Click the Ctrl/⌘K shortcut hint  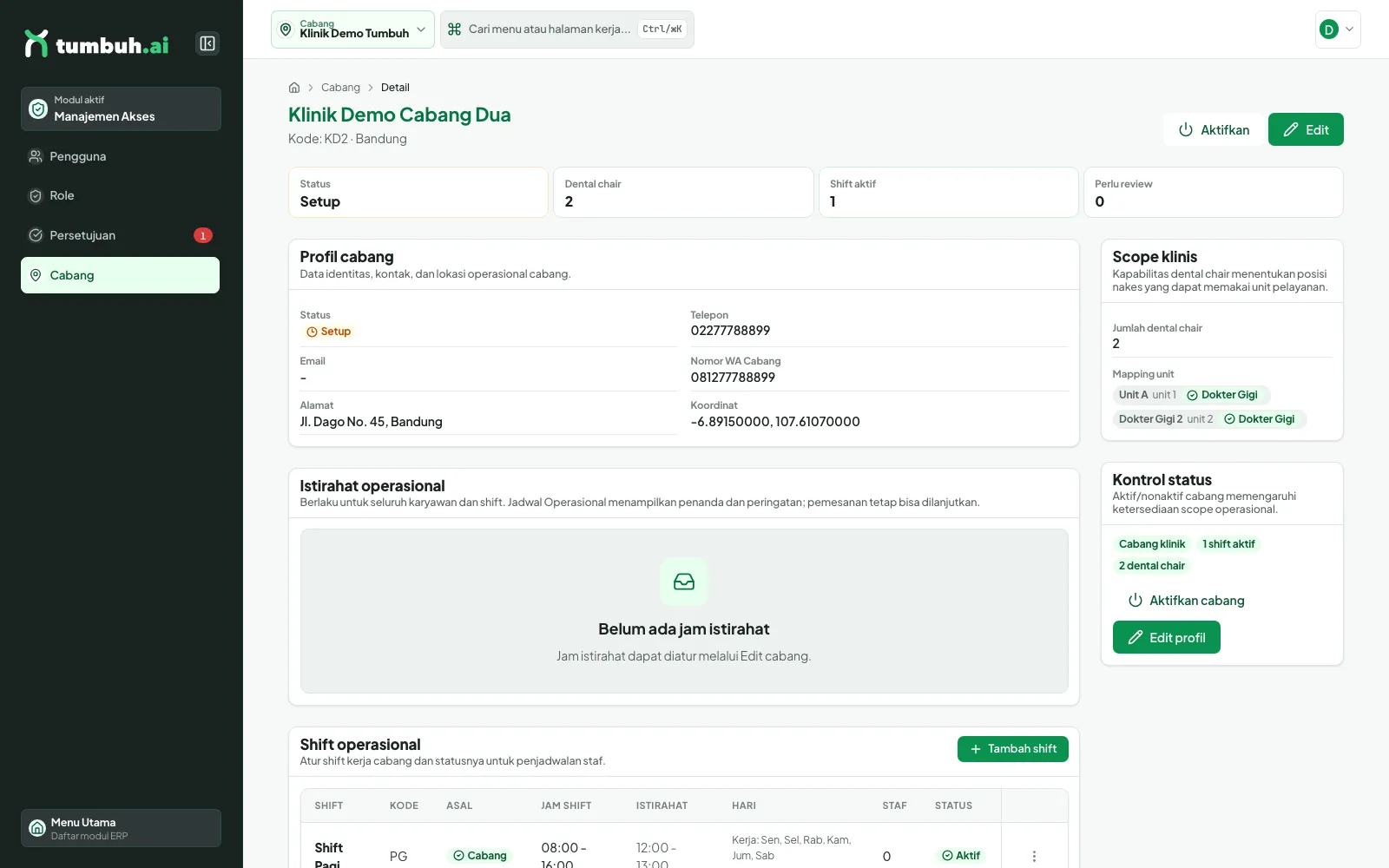662,30
